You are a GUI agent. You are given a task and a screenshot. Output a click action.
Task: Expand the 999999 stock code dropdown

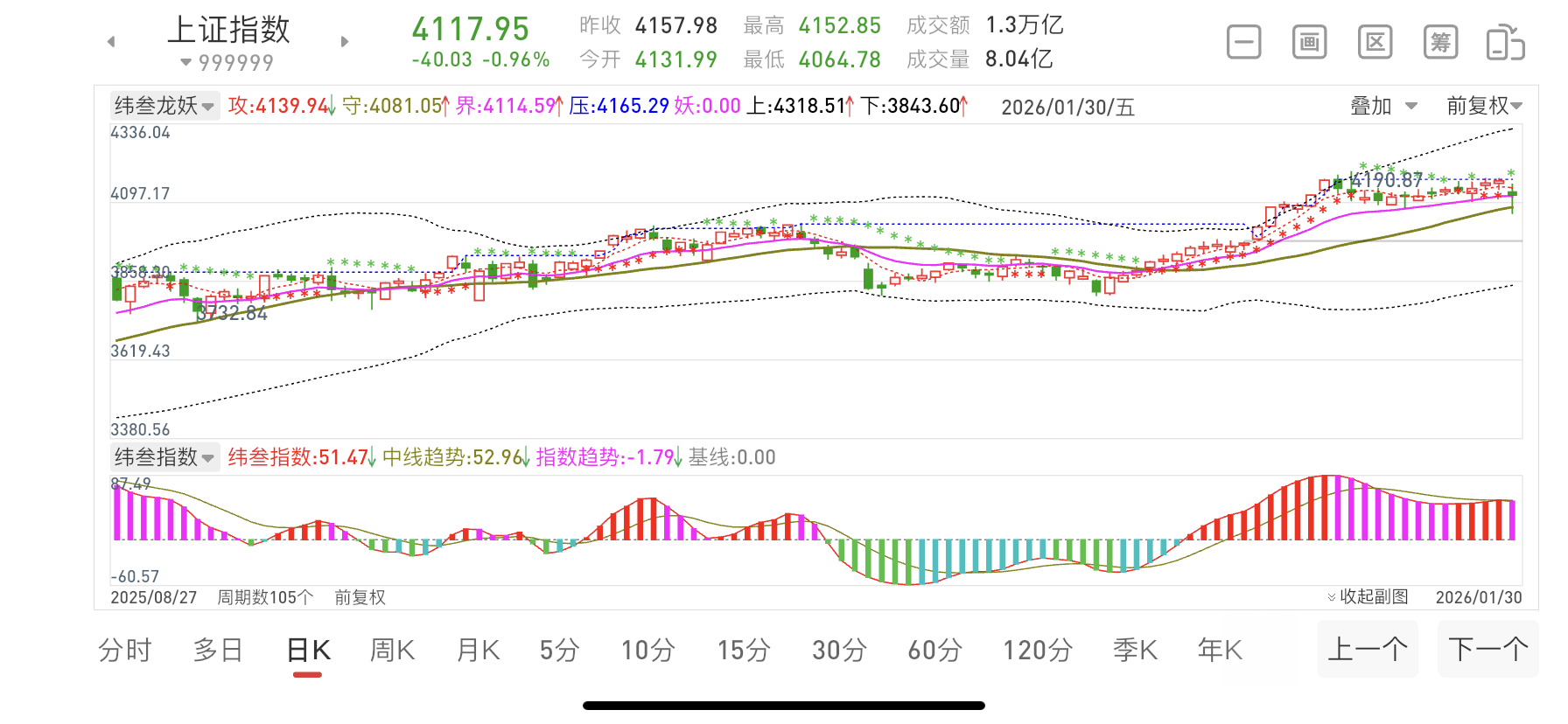coord(227,63)
